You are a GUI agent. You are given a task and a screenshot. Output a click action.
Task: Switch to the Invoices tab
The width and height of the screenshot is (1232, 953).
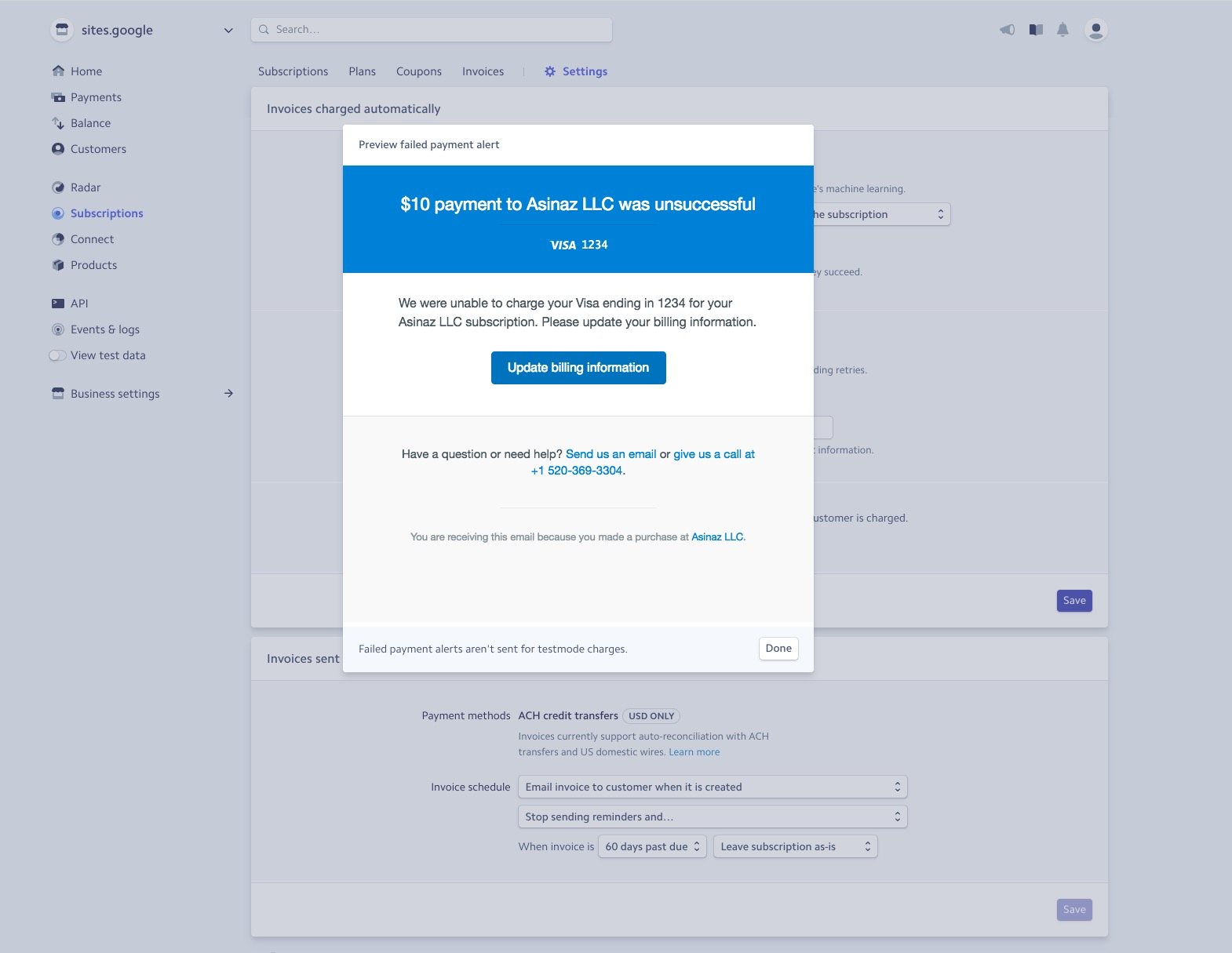[x=483, y=71]
